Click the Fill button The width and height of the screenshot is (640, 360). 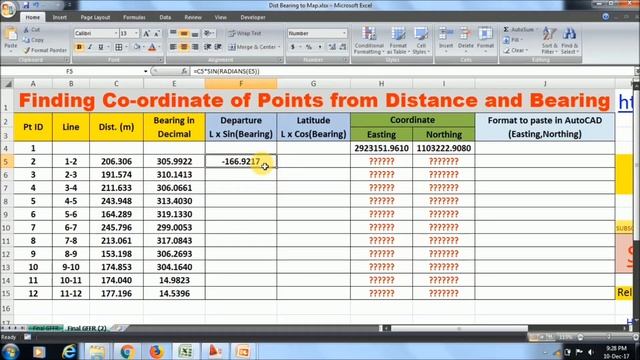[x=512, y=40]
